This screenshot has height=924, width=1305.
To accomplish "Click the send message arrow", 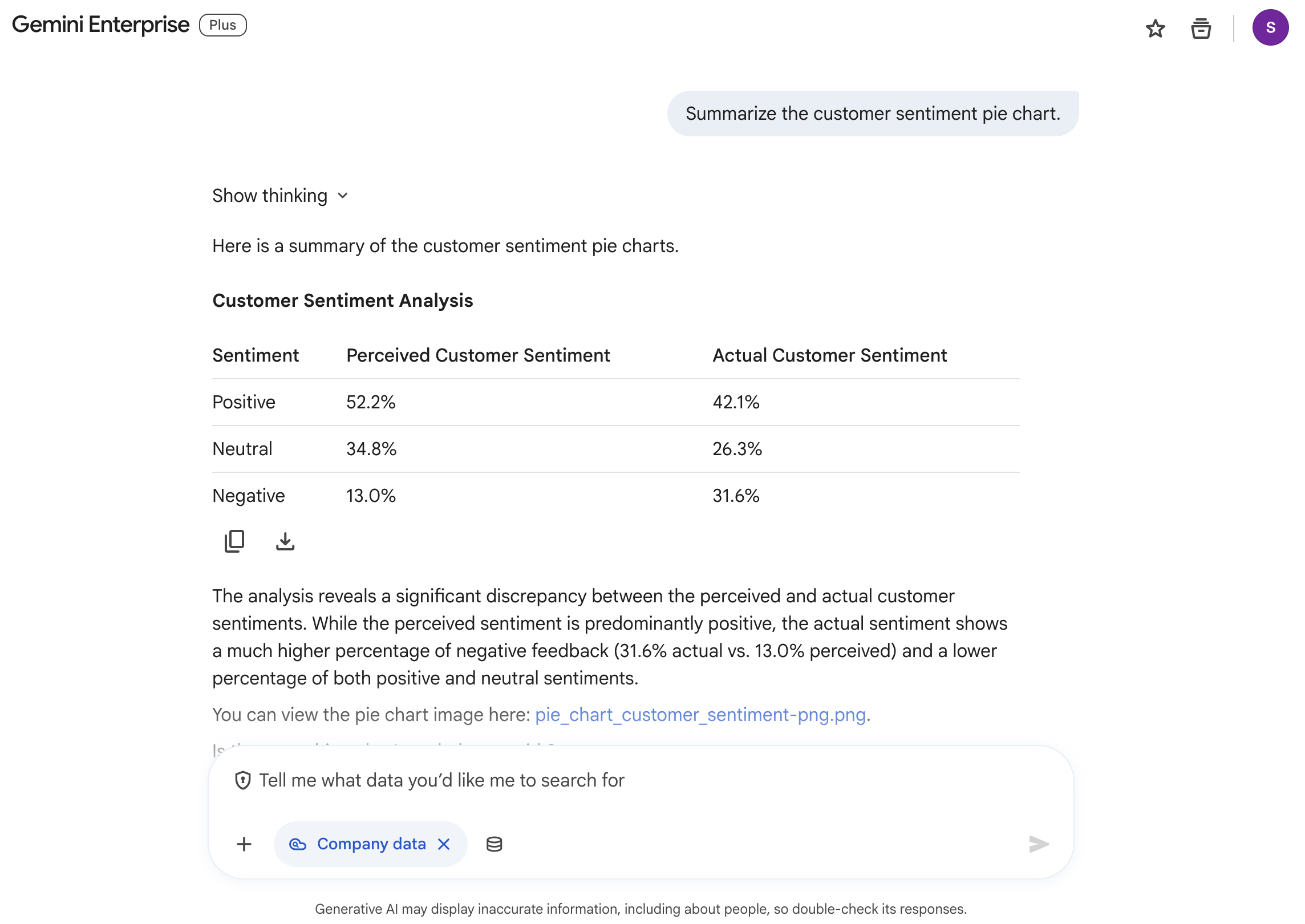I will (1038, 844).
